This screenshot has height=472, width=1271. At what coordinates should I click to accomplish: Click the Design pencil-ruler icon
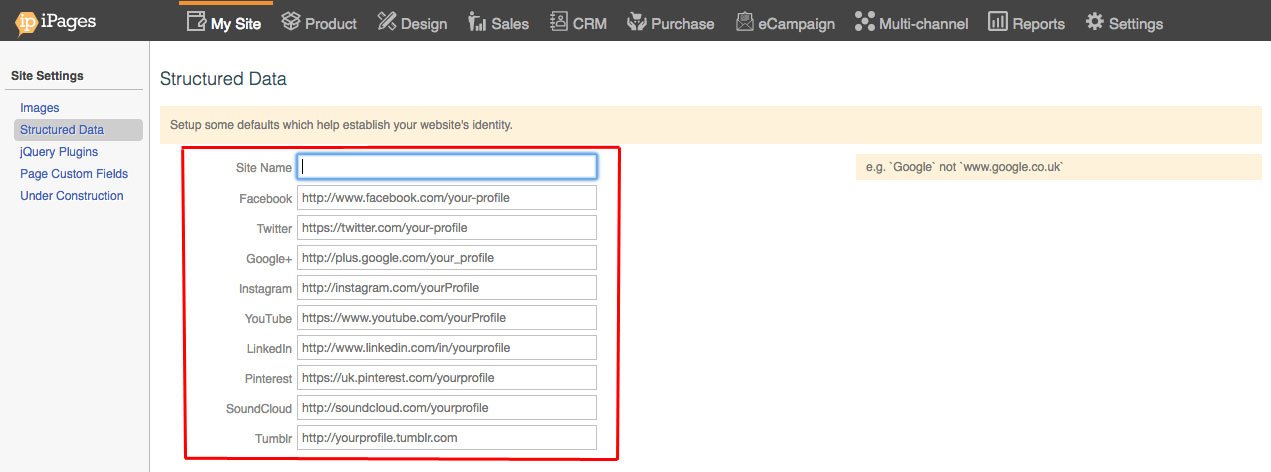click(x=387, y=21)
